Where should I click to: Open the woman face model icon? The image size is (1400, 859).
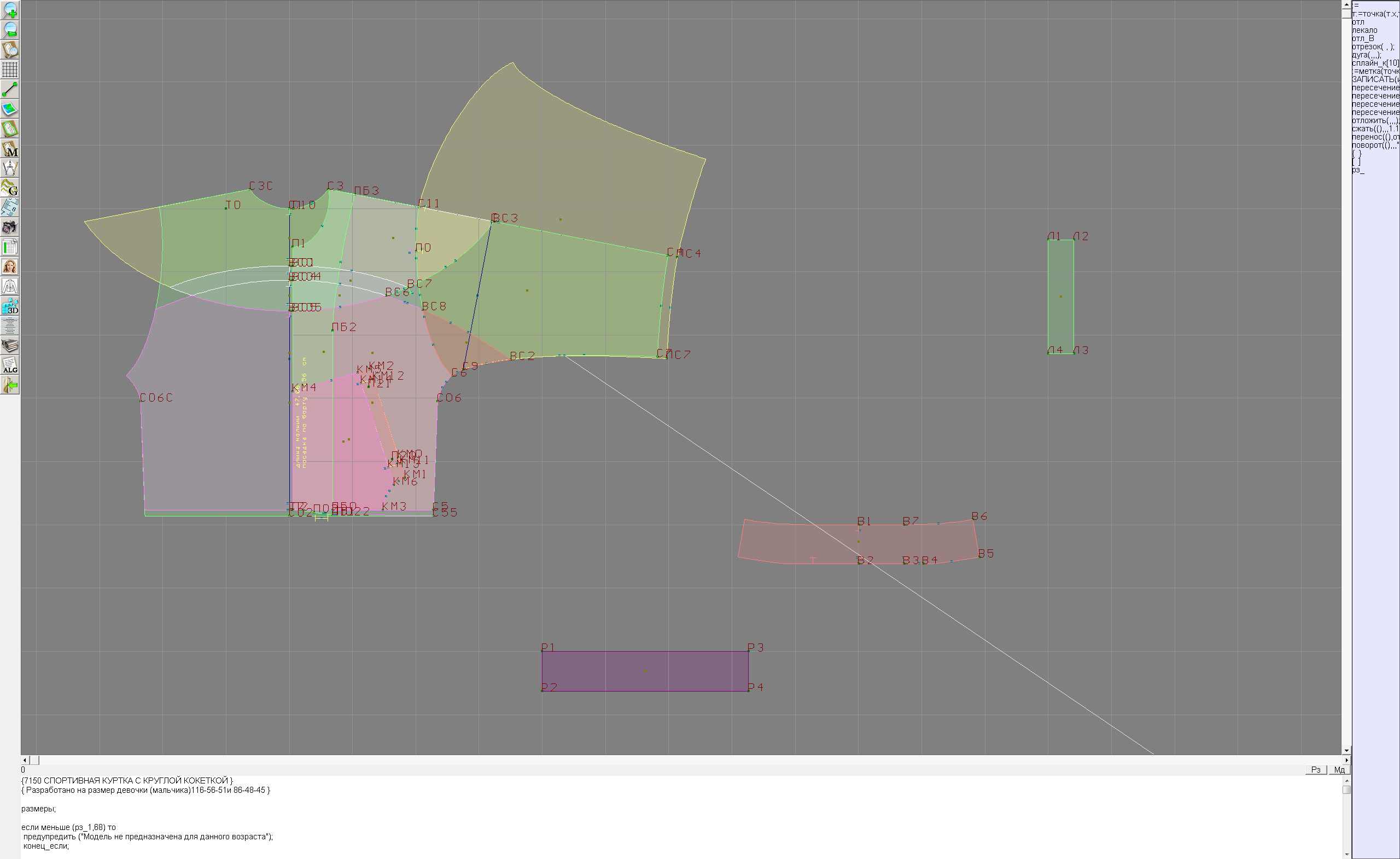(10, 266)
